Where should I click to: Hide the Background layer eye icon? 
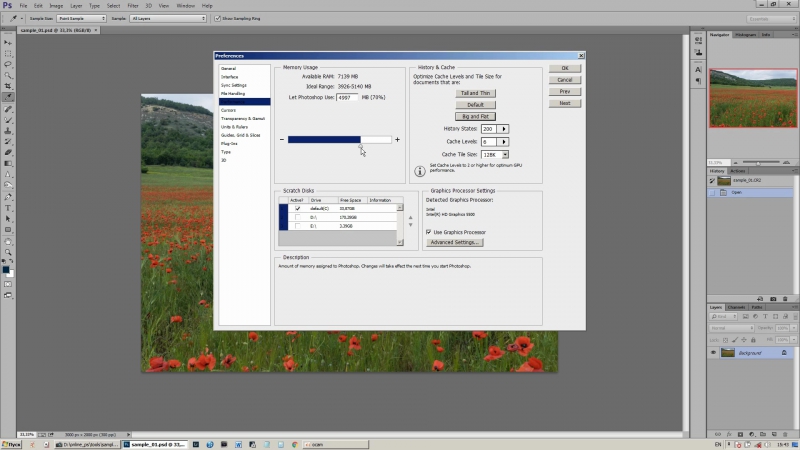[x=713, y=353]
